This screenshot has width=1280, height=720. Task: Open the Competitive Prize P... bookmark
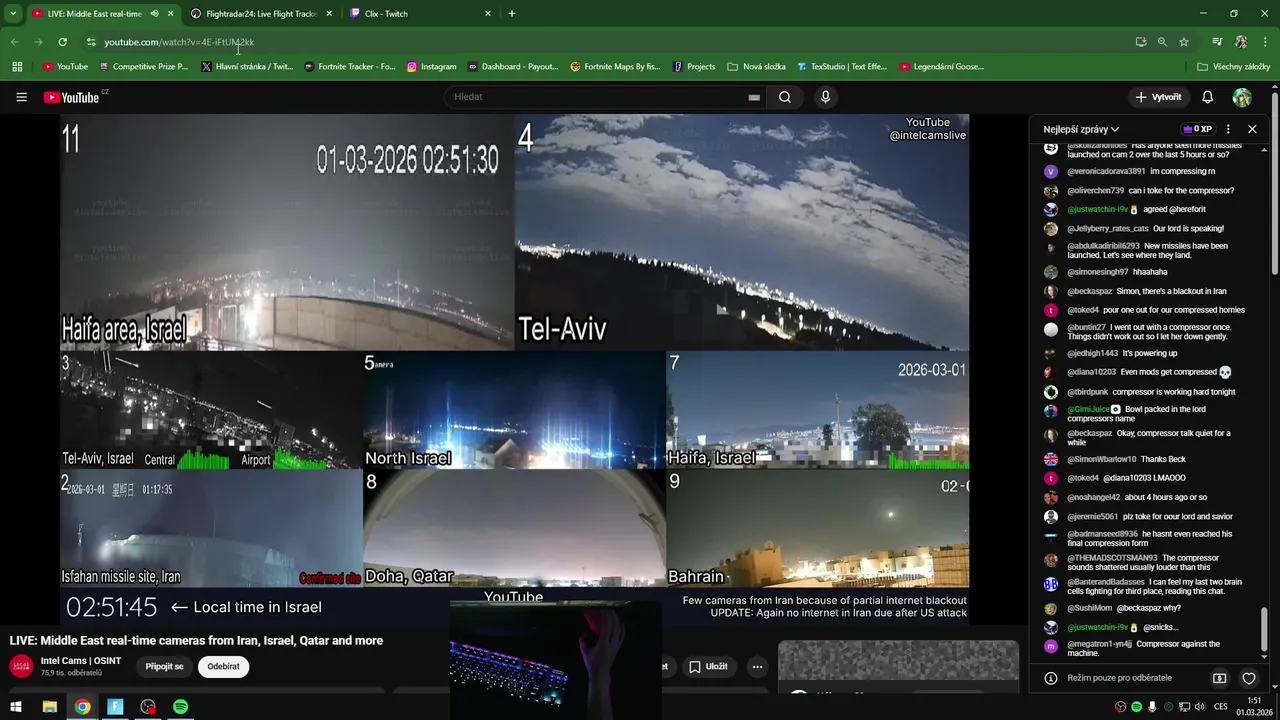[x=143, y=67]
